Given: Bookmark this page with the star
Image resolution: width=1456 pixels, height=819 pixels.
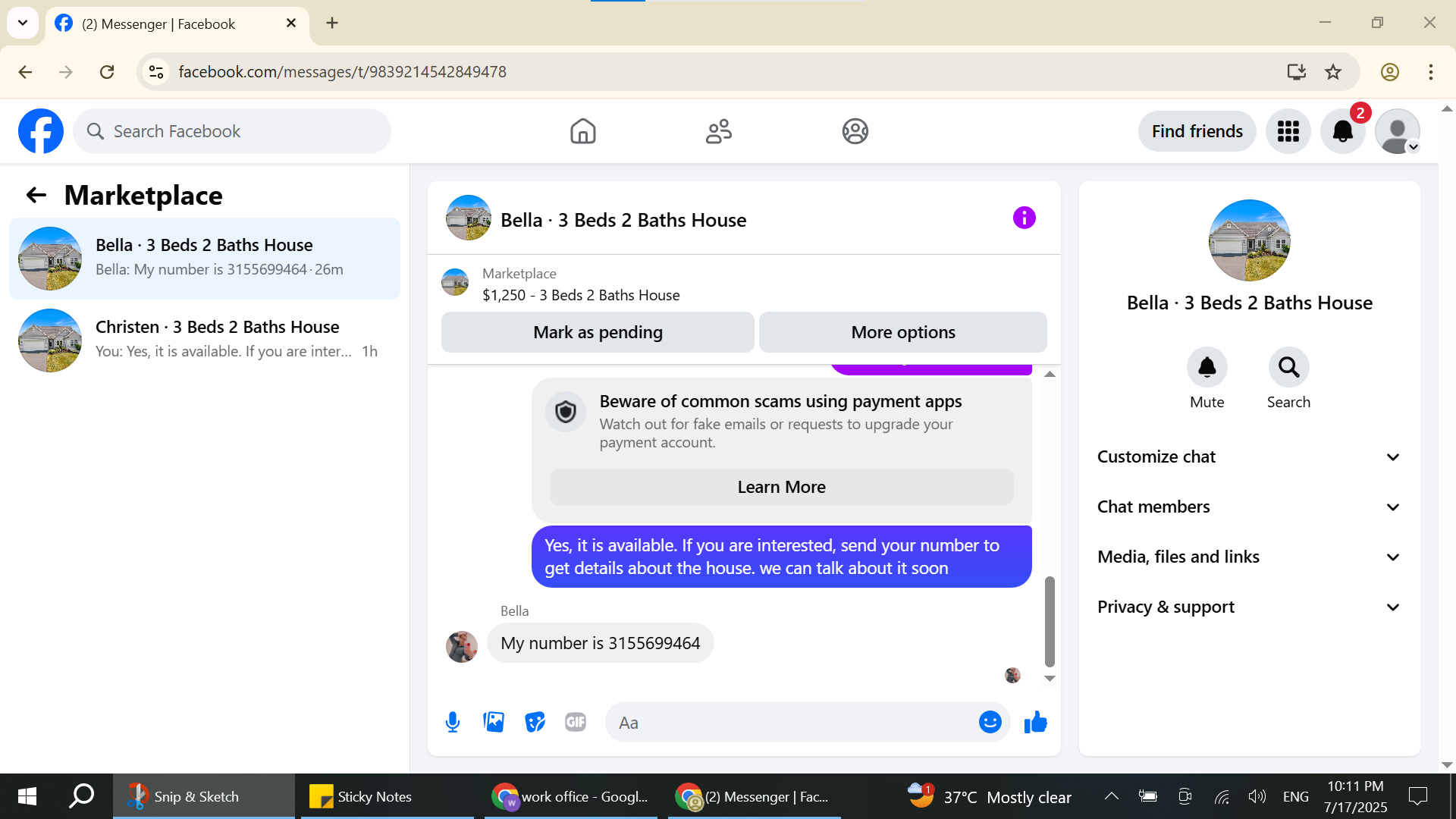Looking at the screenshot, I should coord(1333,72).
